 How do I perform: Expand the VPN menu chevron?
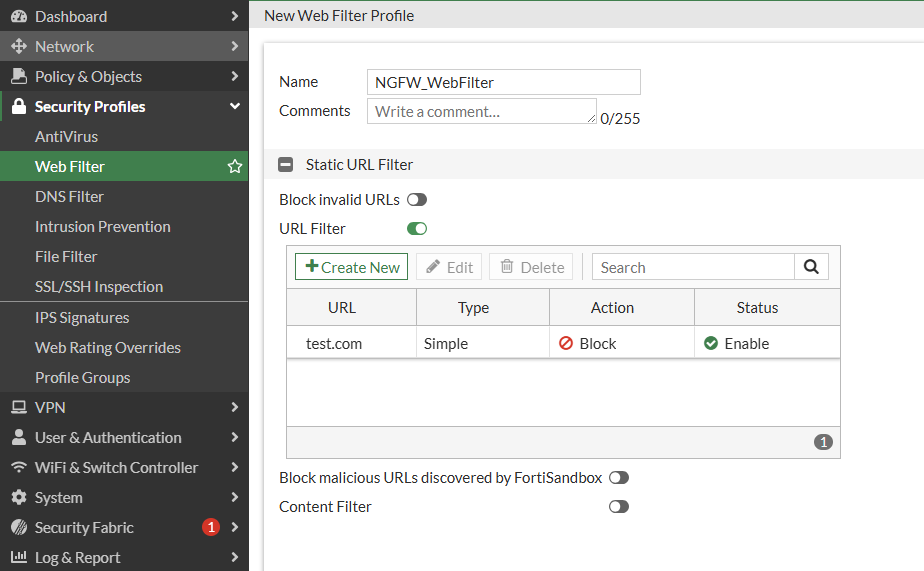[234, 407]
